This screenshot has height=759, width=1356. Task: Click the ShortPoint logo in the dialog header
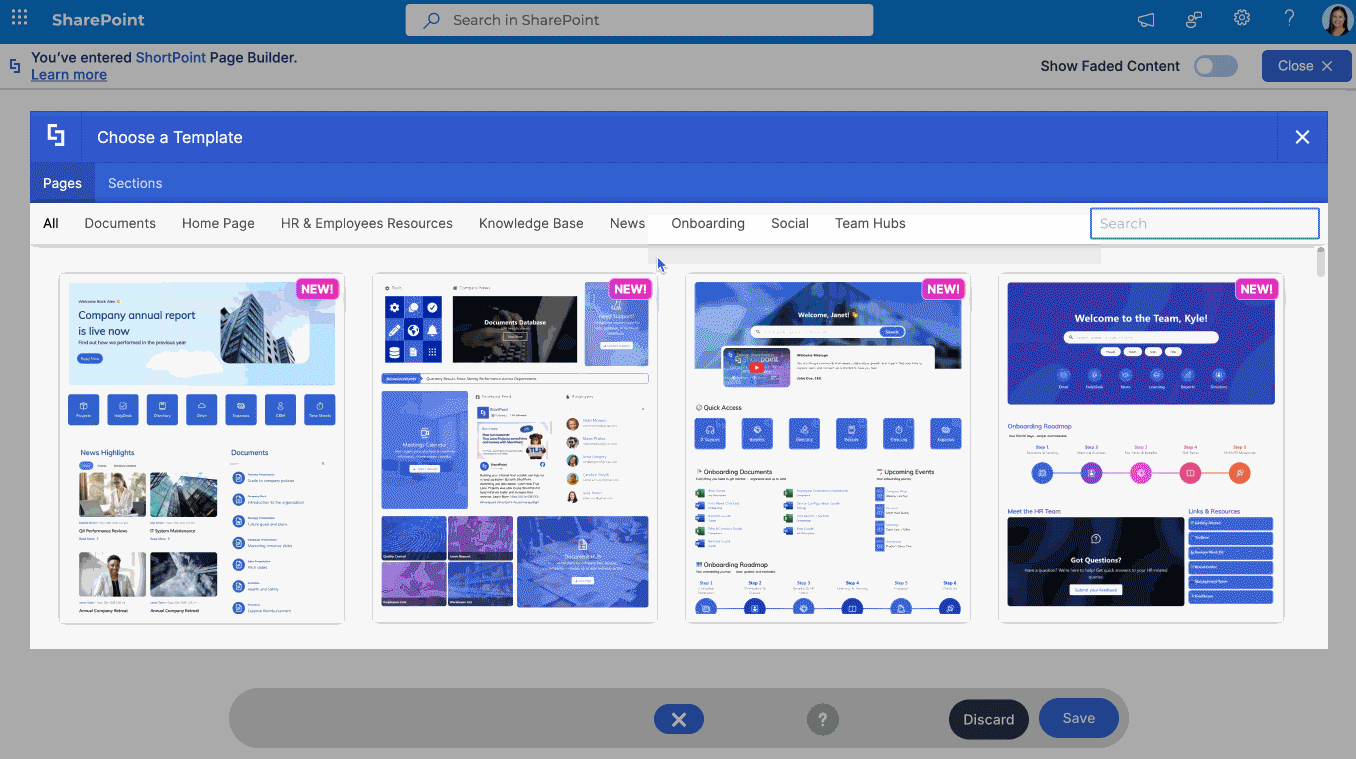click(x=55, y=134)
